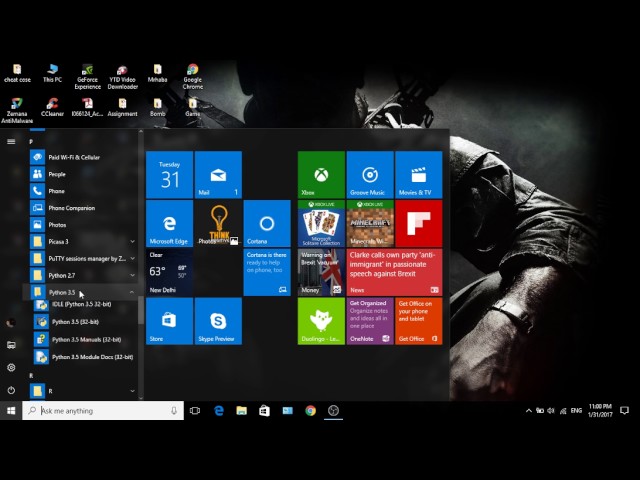Open Edge from the taskbar
640x480 pixels.
click(219, 411)
